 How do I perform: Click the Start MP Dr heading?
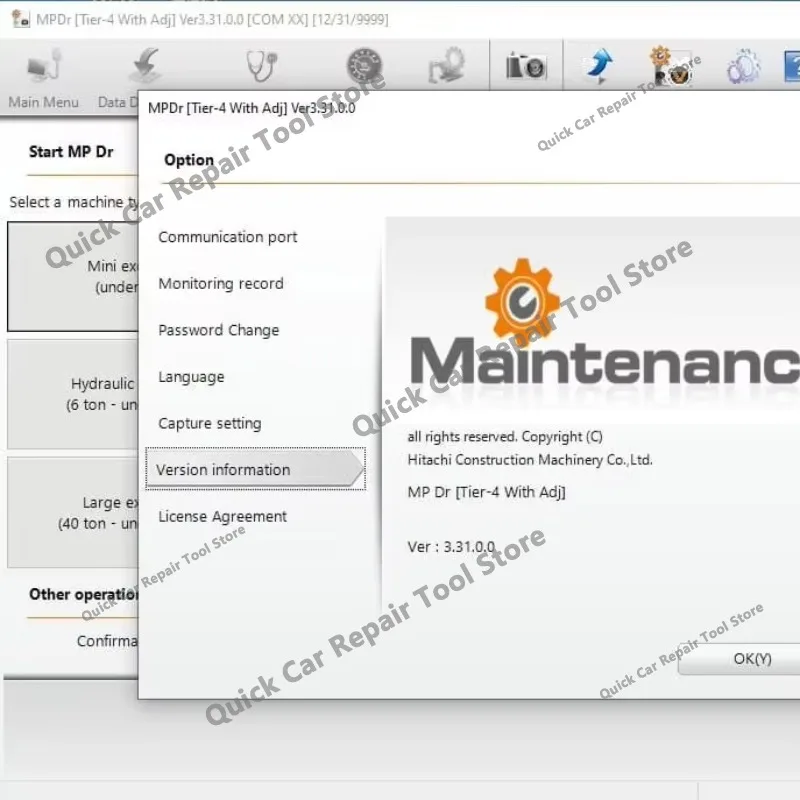point(71,152)
